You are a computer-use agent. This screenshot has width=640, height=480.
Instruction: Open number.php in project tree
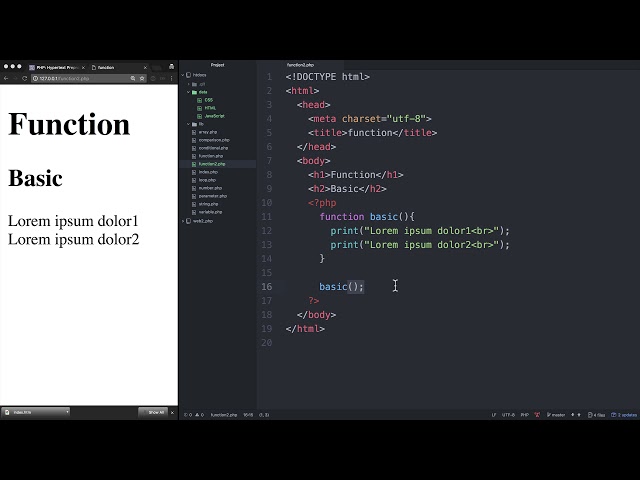[210, 188]
